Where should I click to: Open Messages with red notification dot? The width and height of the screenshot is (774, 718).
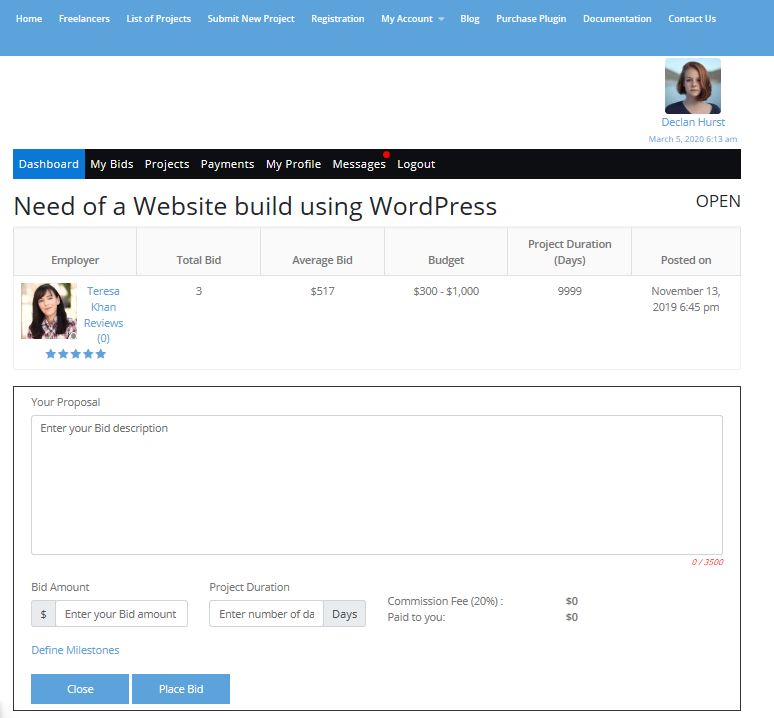(x=359, y=164)
